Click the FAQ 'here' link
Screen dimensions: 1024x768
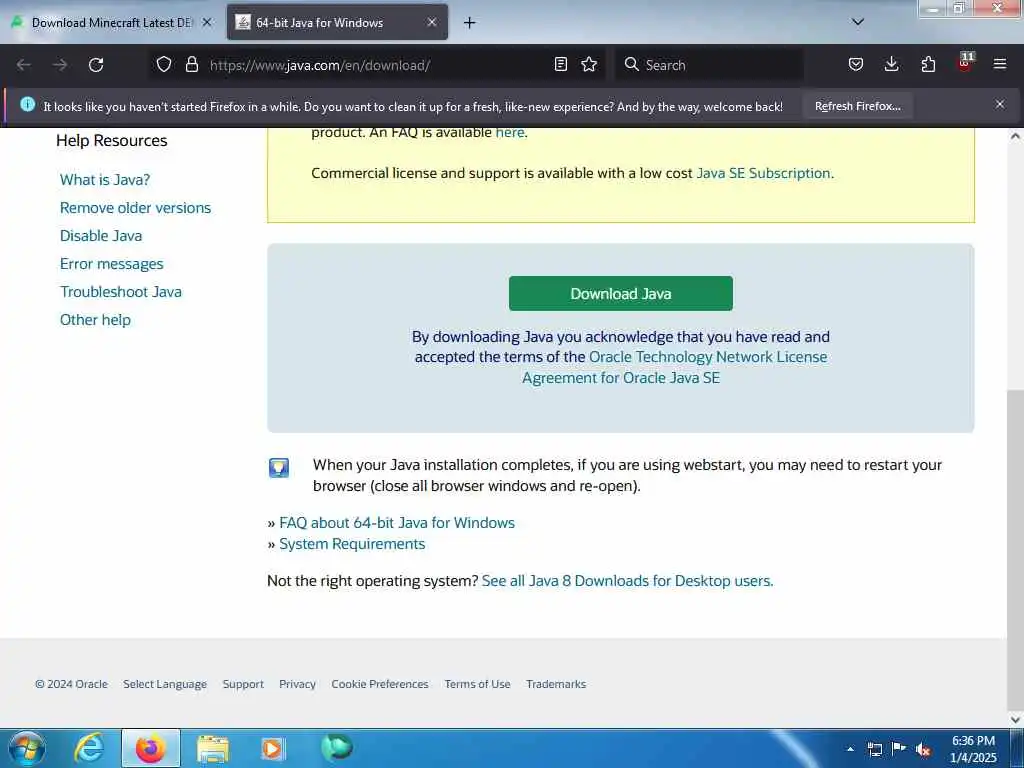click(x=509, y=133)
